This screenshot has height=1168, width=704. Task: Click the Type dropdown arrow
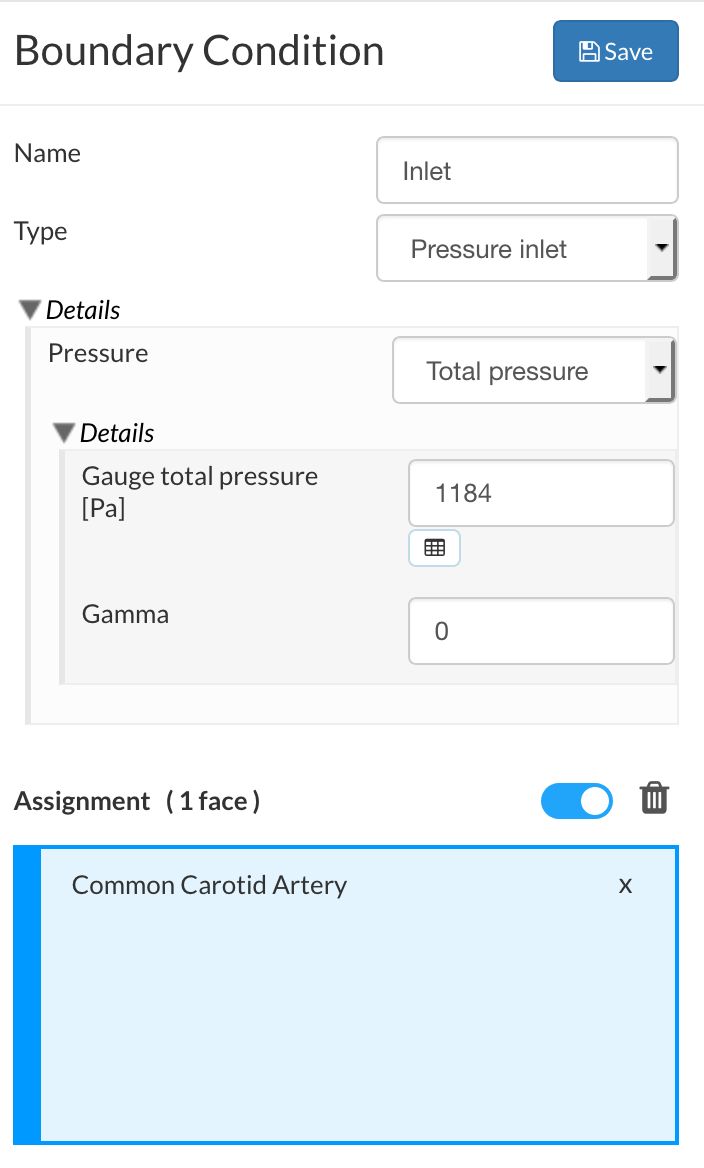click(x=661, y=249)
